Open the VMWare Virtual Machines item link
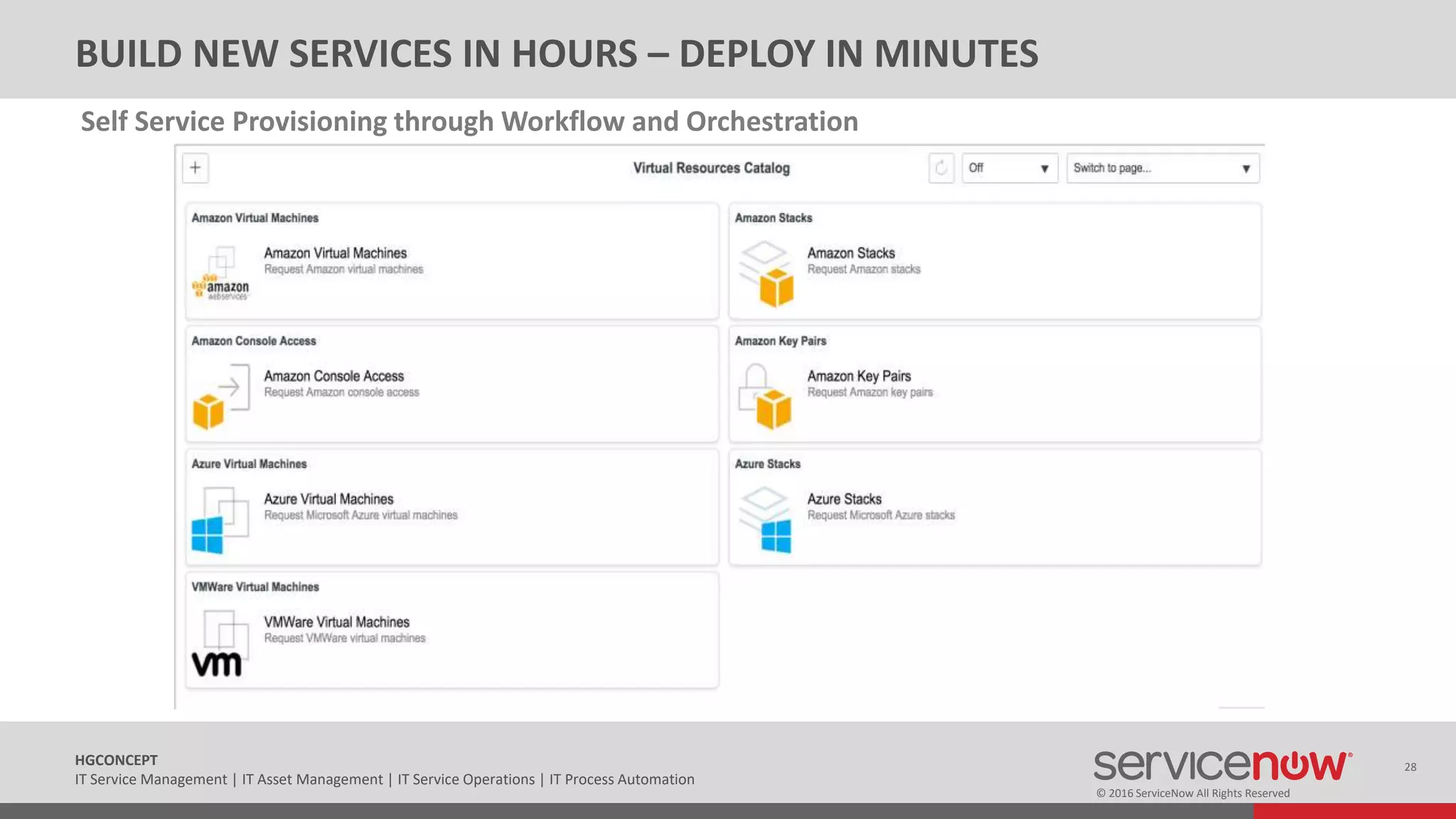This screenshot has height=819, width=1456. (x=336, y=622)
